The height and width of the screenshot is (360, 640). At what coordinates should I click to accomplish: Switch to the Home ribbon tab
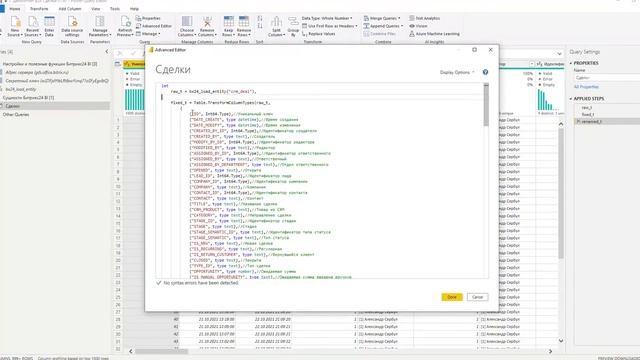point(15,9)
